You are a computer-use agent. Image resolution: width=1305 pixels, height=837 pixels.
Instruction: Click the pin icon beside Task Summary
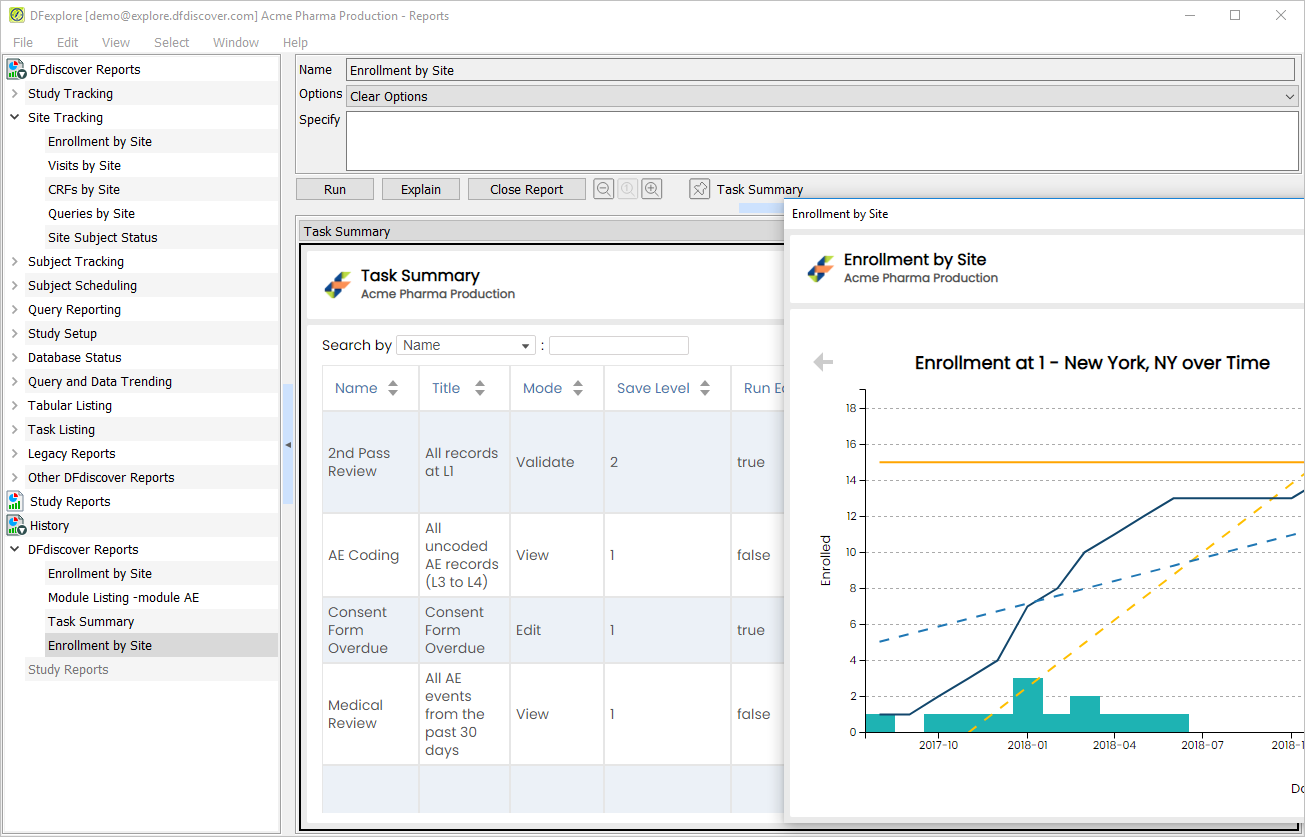700,189
